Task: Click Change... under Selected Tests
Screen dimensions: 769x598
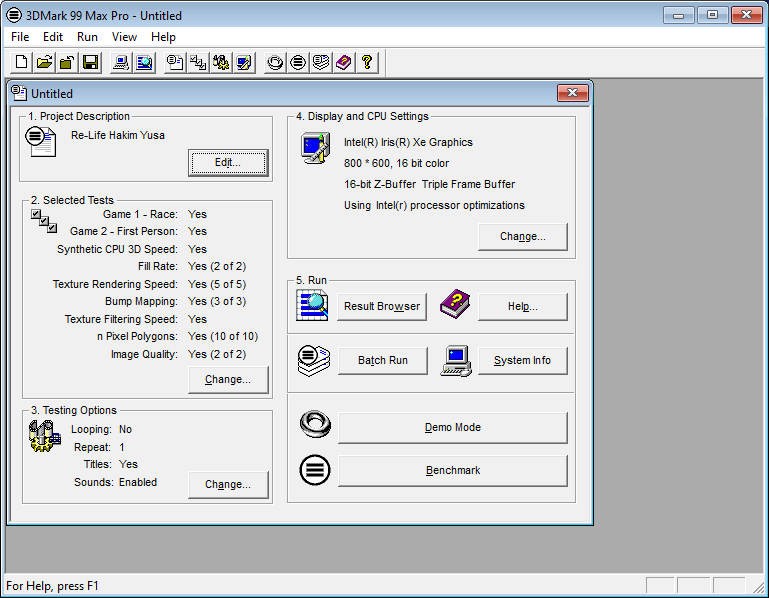Action: pos(228,379)
